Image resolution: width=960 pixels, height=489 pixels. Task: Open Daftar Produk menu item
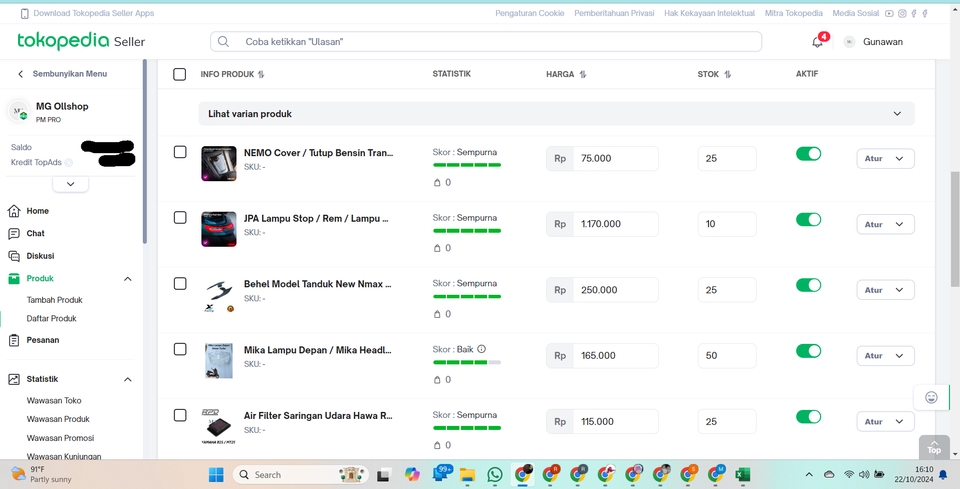51,318
